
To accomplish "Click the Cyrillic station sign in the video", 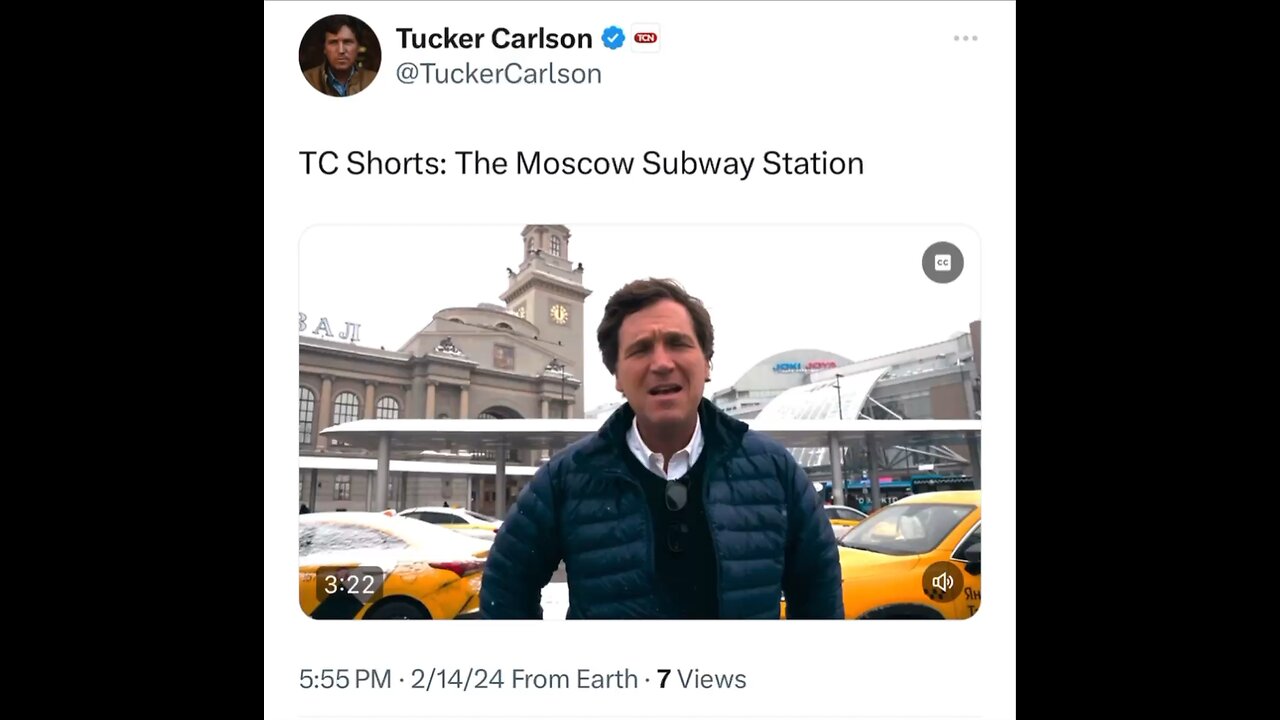I will coord(329,327).
